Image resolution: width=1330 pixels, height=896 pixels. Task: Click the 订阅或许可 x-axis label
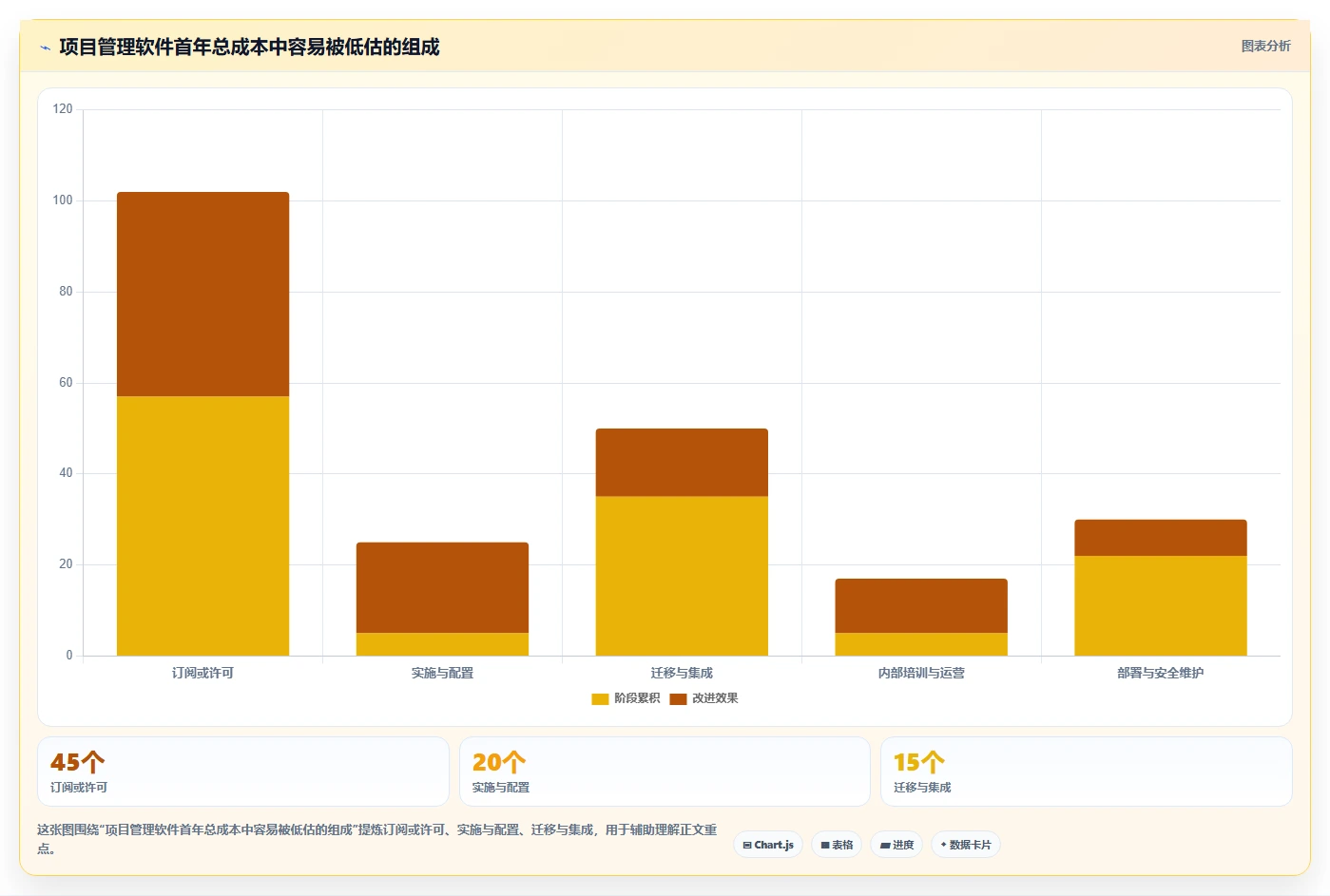pos(202,673)
